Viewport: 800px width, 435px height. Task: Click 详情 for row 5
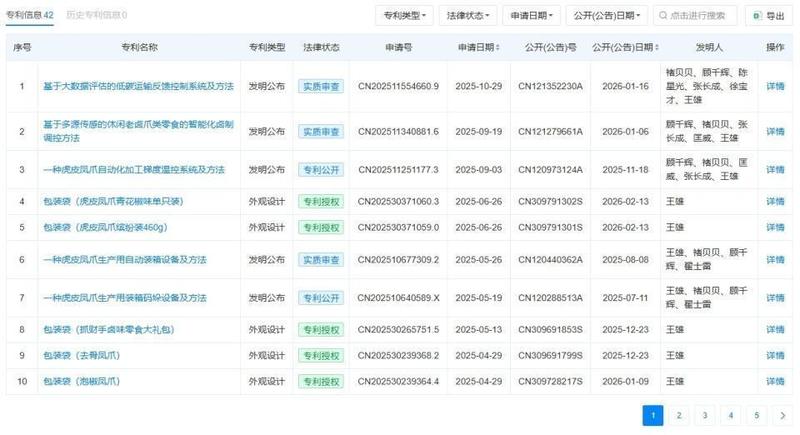[x=775, y=227]
